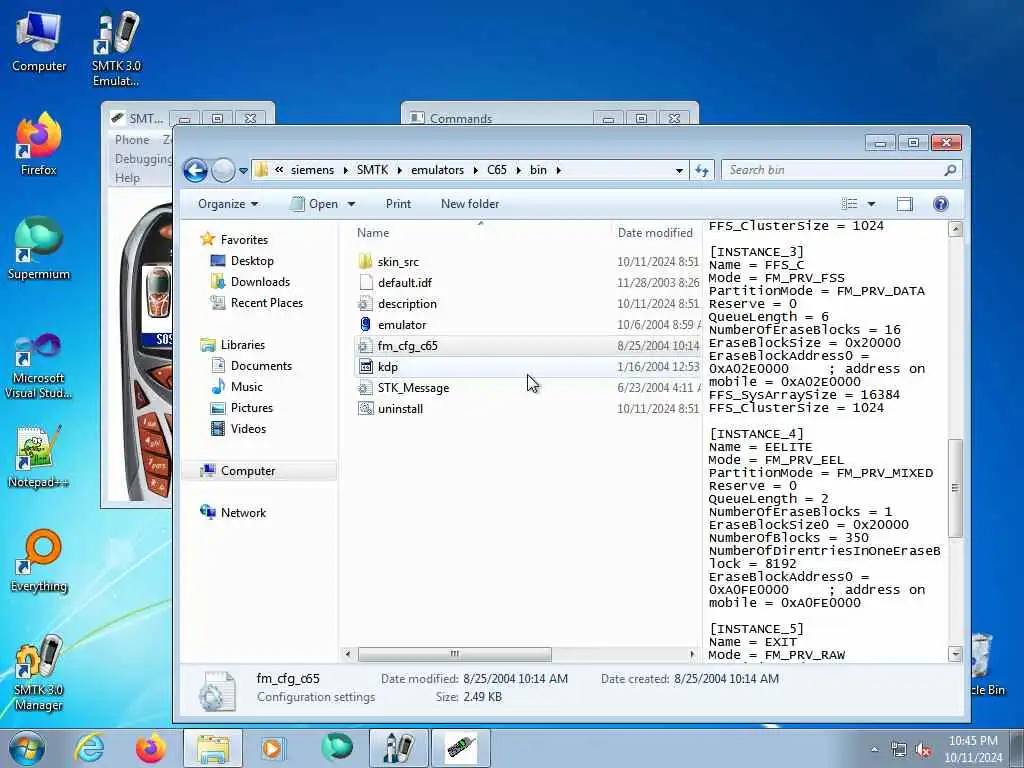Screen dimensions: 1024x768
Task: Open the Everything search shortcut
Action: [x=39, y=562]
